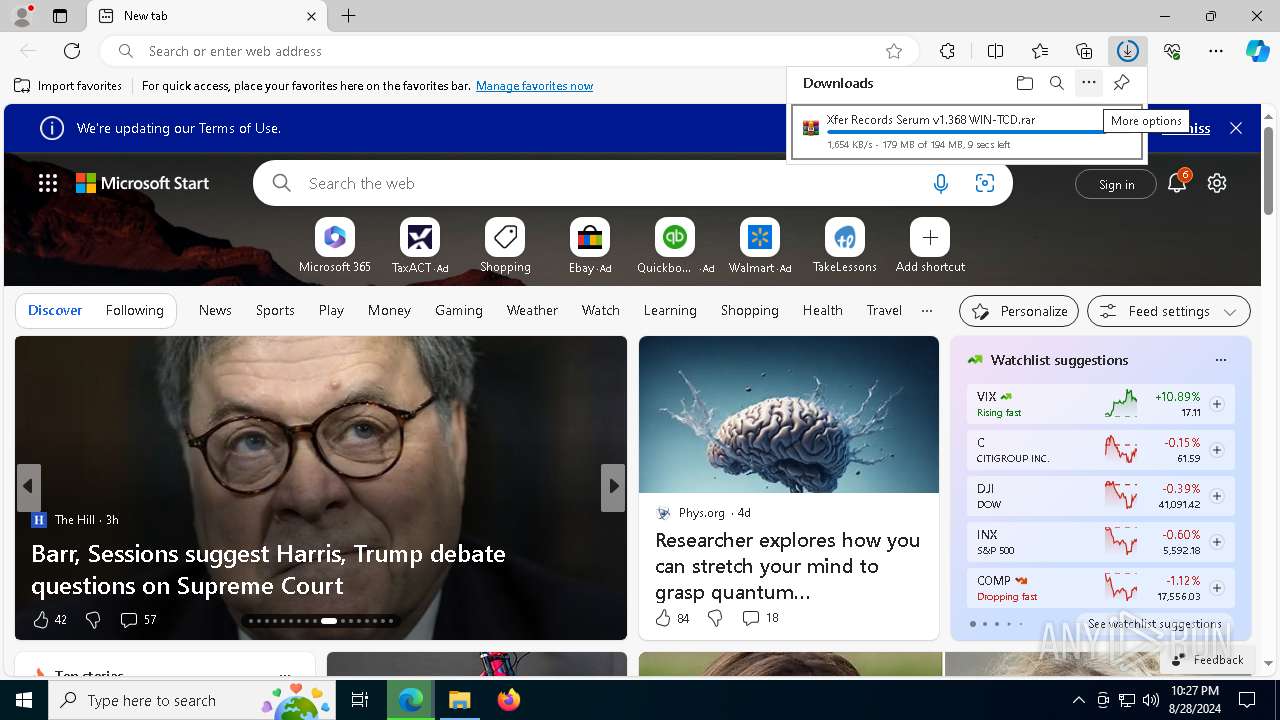Open Microsoft 365 shortcut
Viewport: 1280px width, 720px height.
click(x=335, y=246)
